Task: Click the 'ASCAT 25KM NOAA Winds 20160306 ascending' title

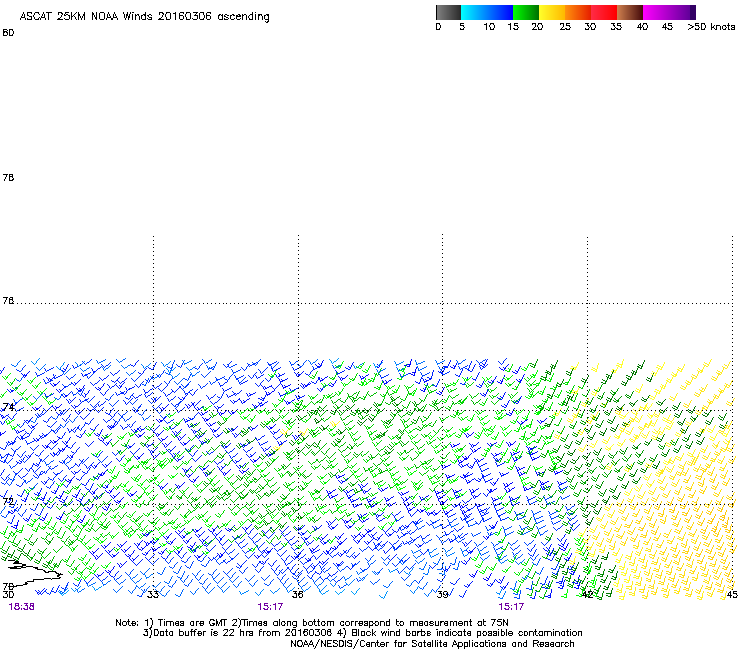Action: click(x=144, y=17)
